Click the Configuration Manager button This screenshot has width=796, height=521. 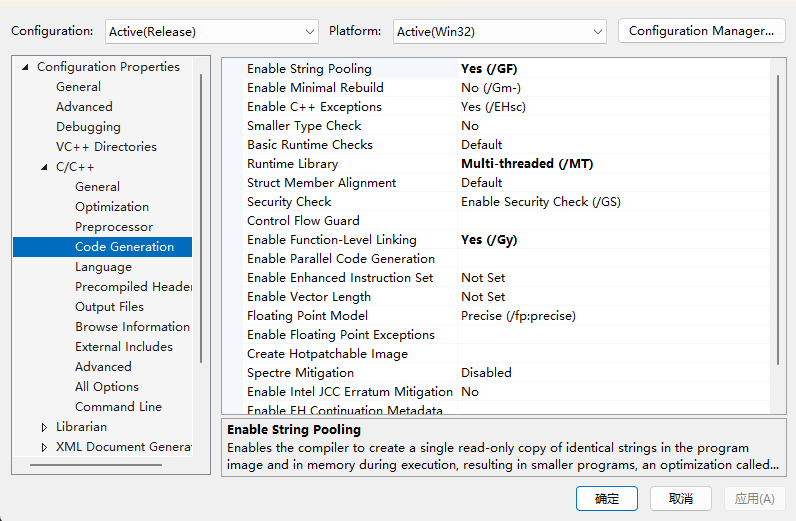pyautogui.click(x=701, y=31)
